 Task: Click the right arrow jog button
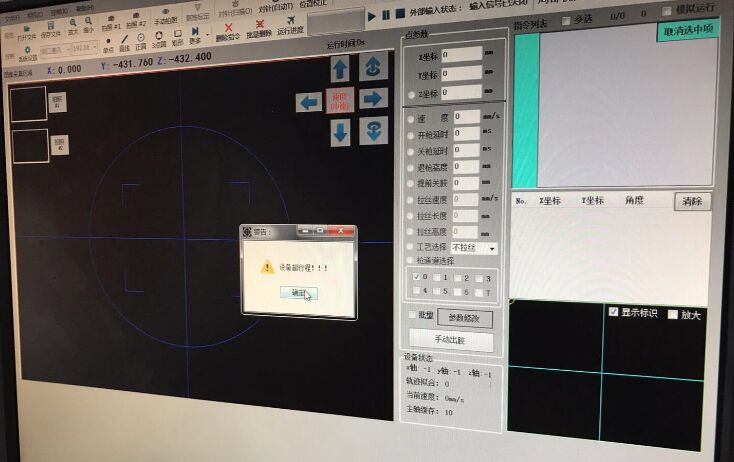pos(374,98)
